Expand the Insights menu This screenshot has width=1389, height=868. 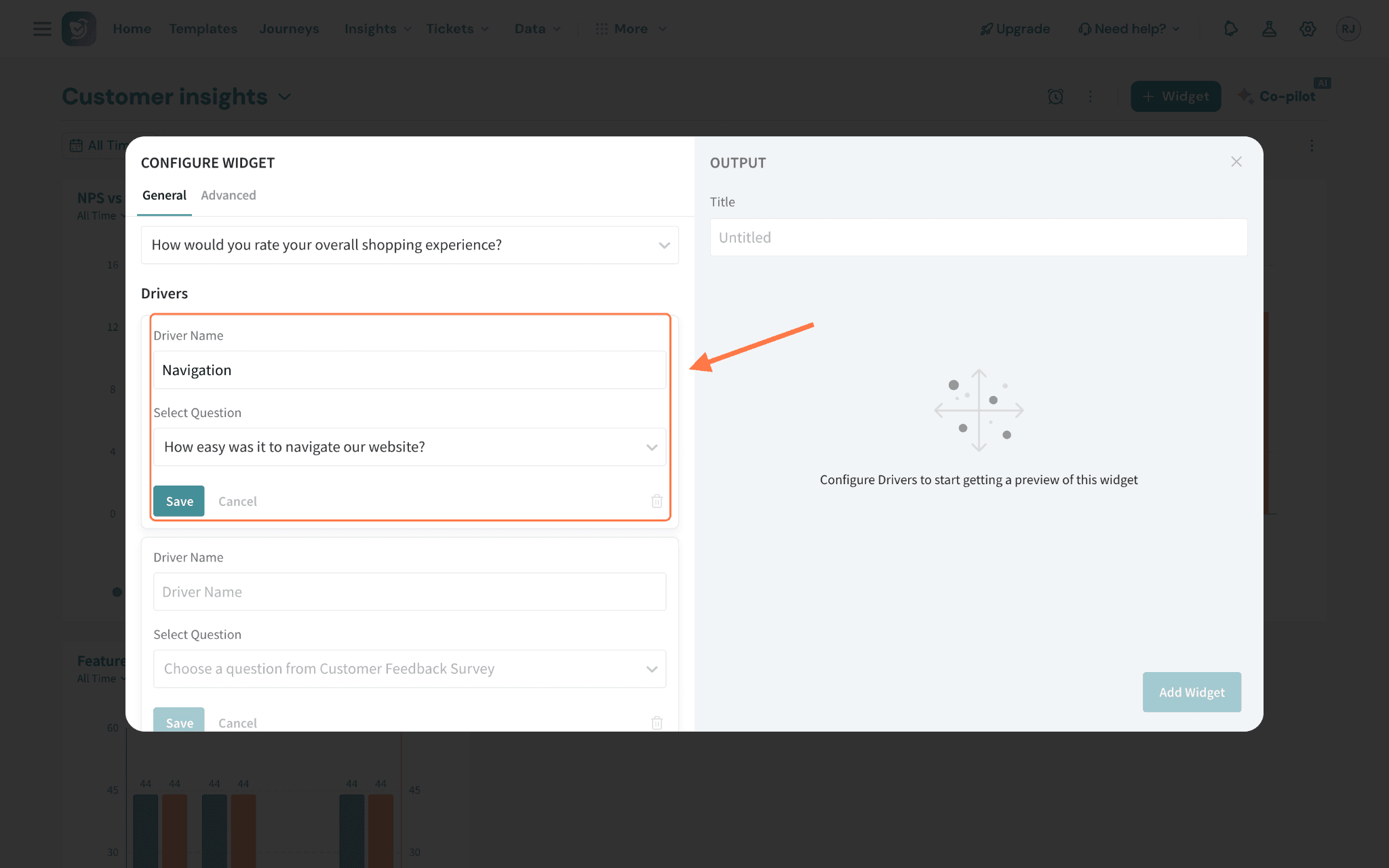tap(378, 28)
